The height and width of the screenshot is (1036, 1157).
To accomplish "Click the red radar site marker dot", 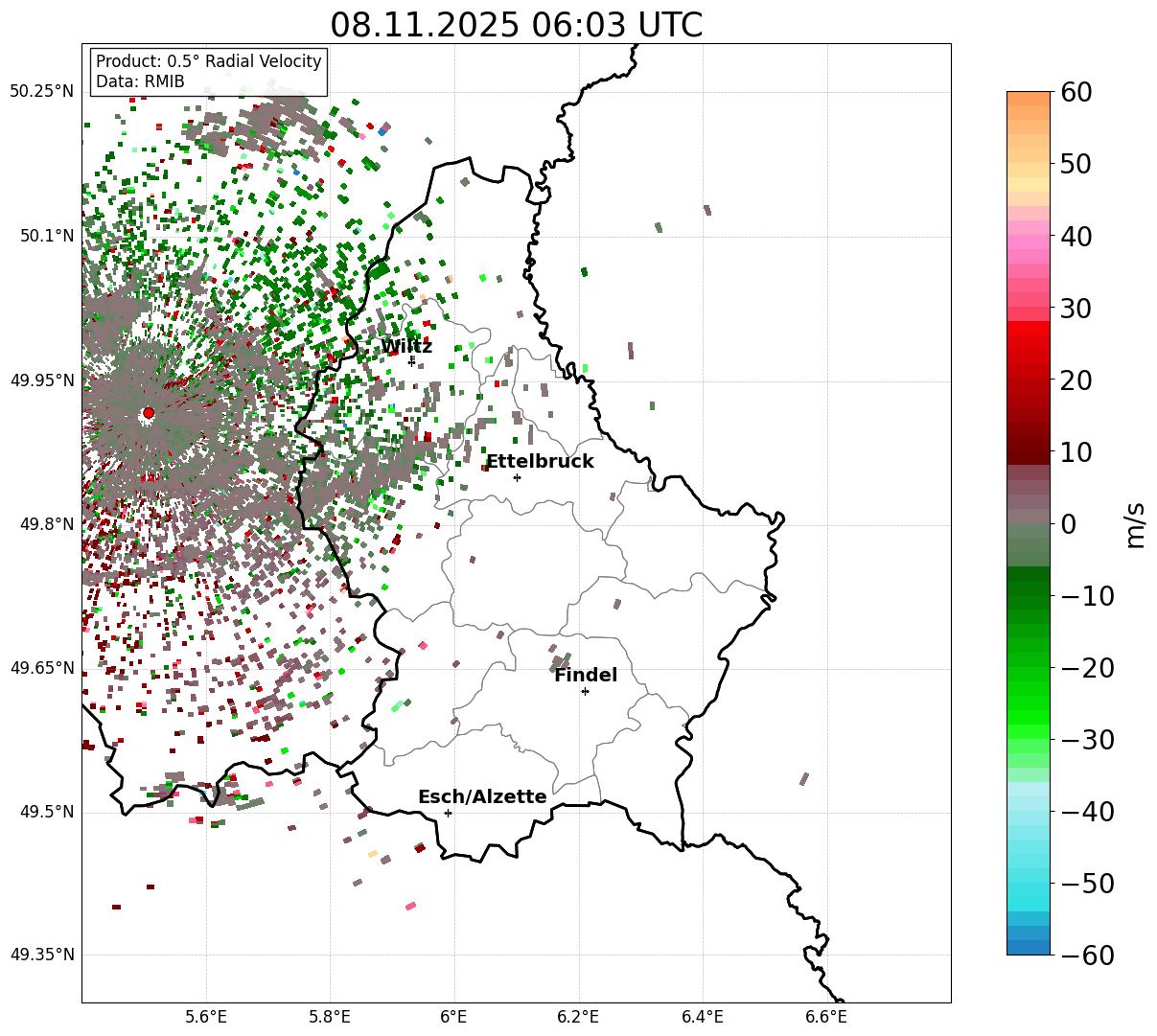I will click(x=148, y=413).
